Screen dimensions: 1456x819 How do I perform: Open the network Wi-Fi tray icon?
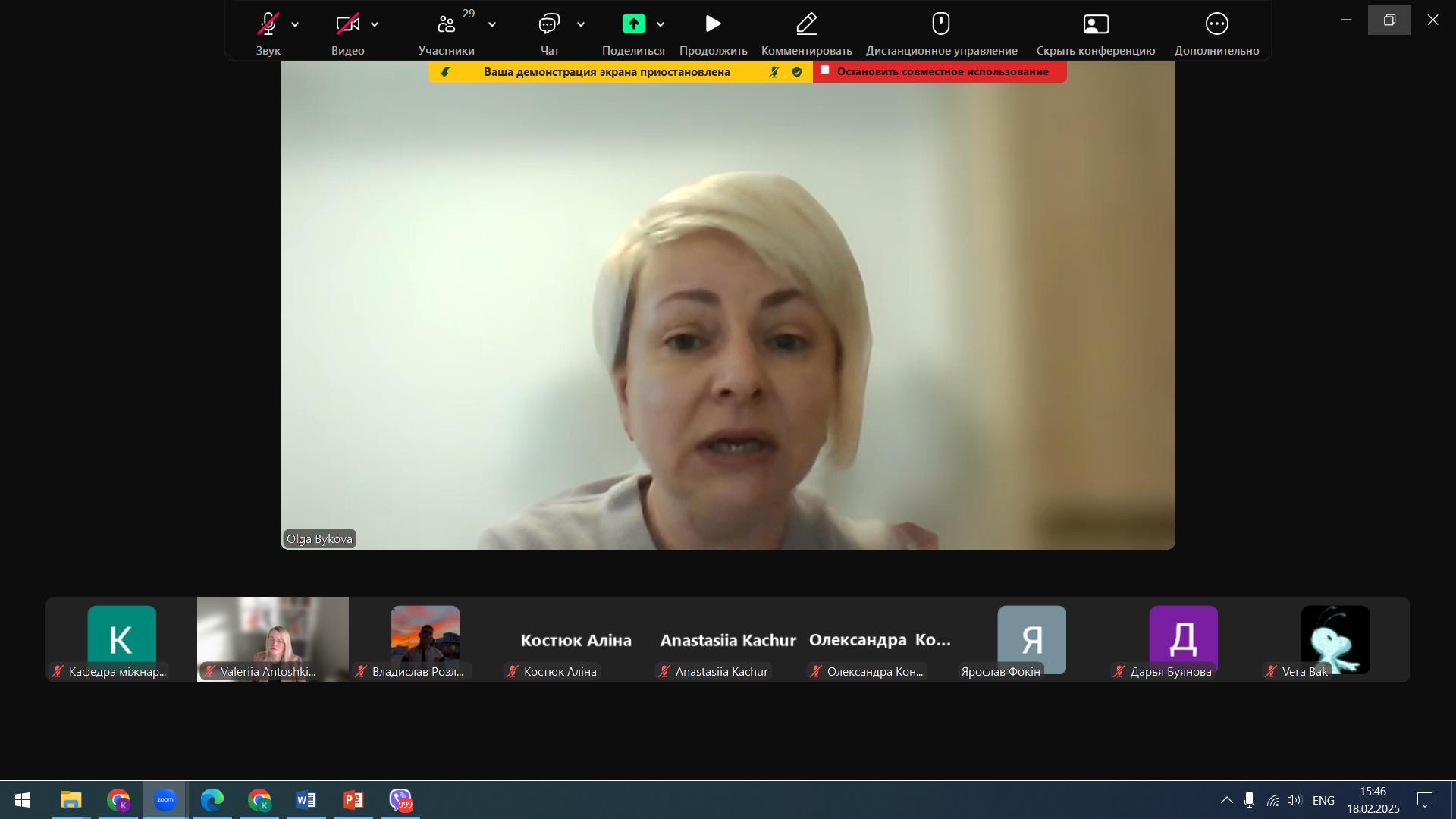click(x=1272, y=800)
